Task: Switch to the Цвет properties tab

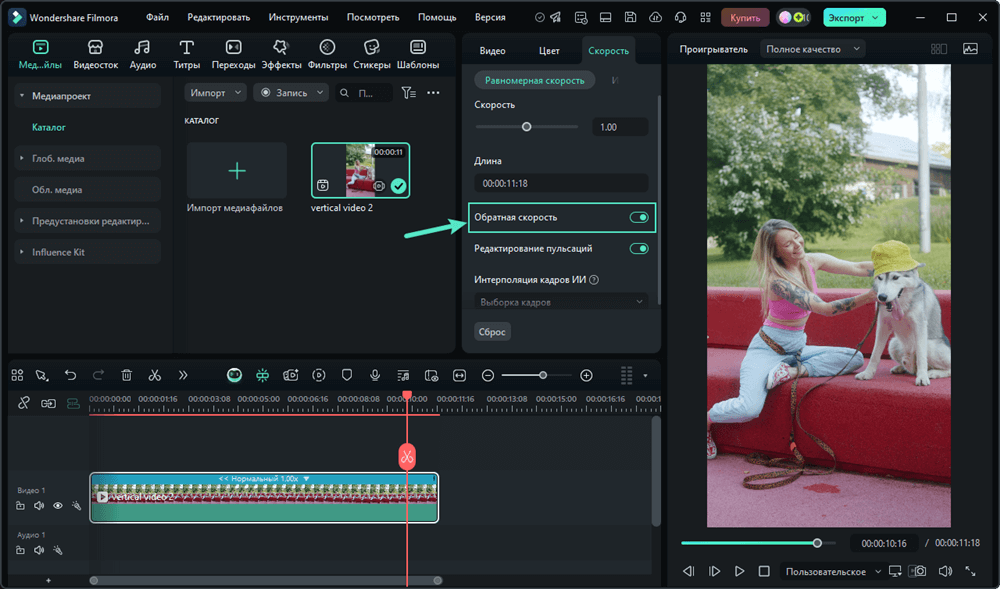Action: click(549, 50)
